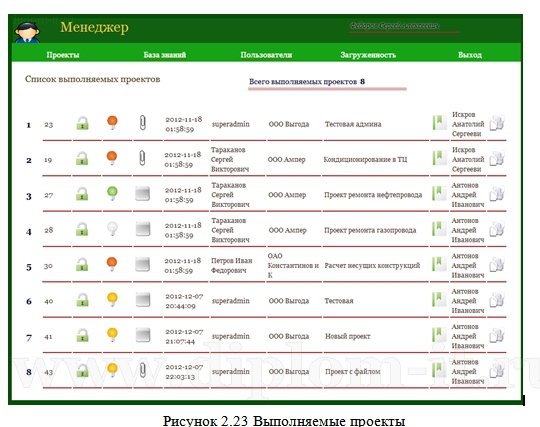Click the green bookmark icon for нефтепровода project

point(439,194)
